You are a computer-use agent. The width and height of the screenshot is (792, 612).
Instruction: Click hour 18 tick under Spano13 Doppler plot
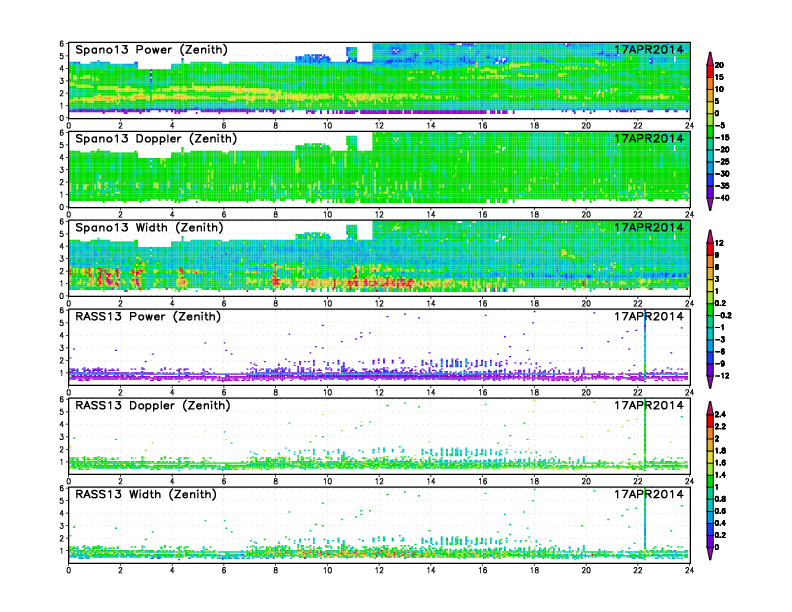tap(534, 214)
